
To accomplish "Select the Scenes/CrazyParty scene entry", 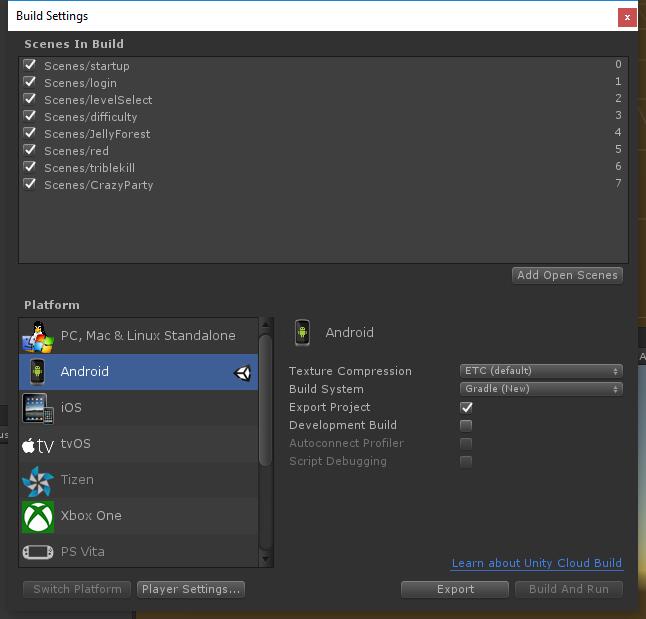I will [x=323, y=185].
